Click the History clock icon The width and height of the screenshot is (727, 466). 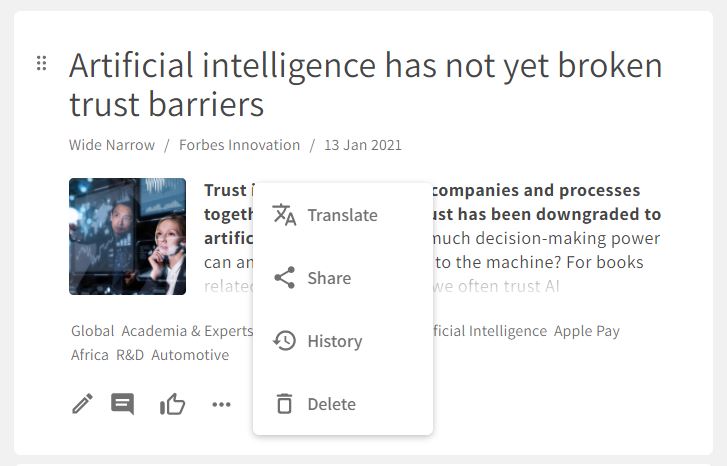pos(285,341)
